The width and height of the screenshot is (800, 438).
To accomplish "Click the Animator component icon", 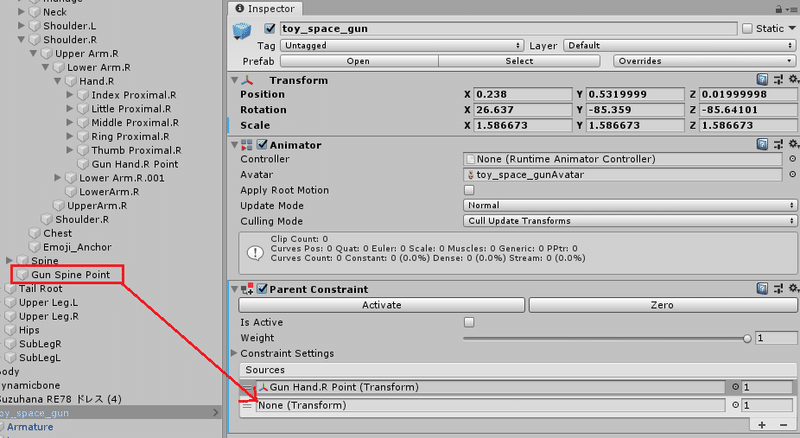I will pyautogui.click(x=247, y=145).
